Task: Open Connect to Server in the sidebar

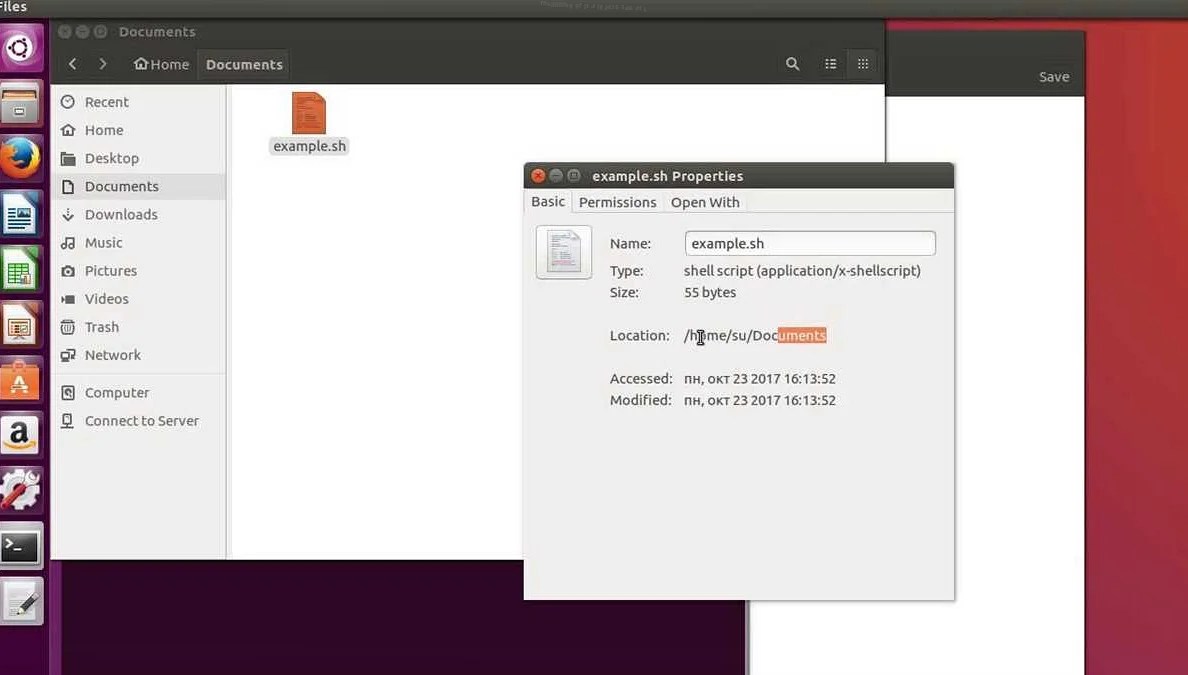Action: click(x=141, y=420)
